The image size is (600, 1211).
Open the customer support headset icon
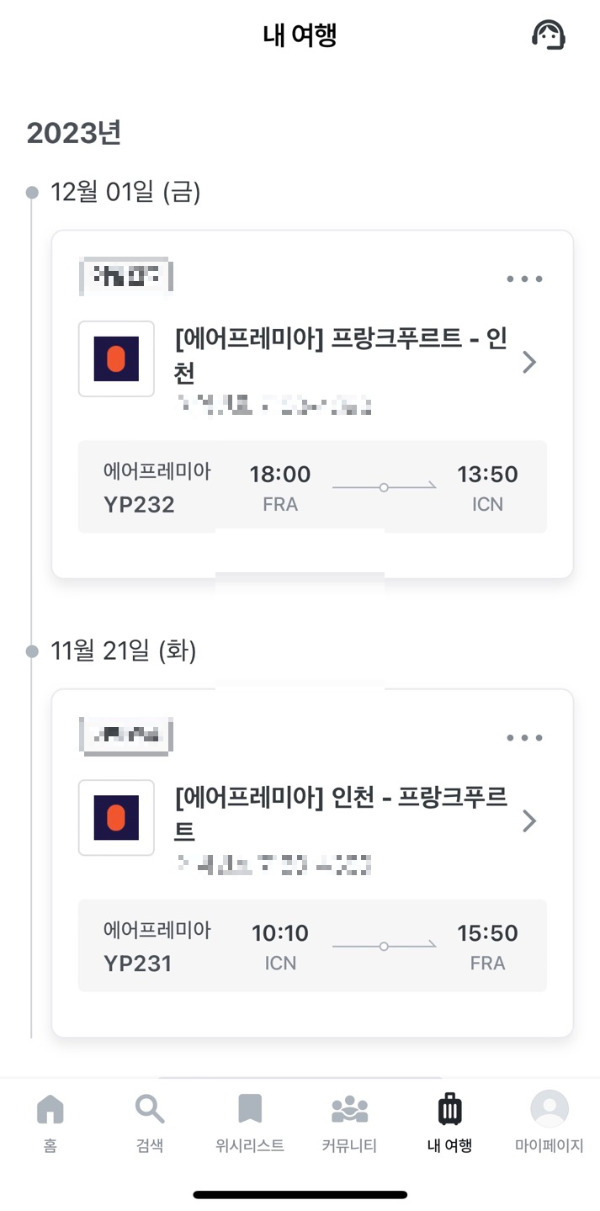[549, 37]
